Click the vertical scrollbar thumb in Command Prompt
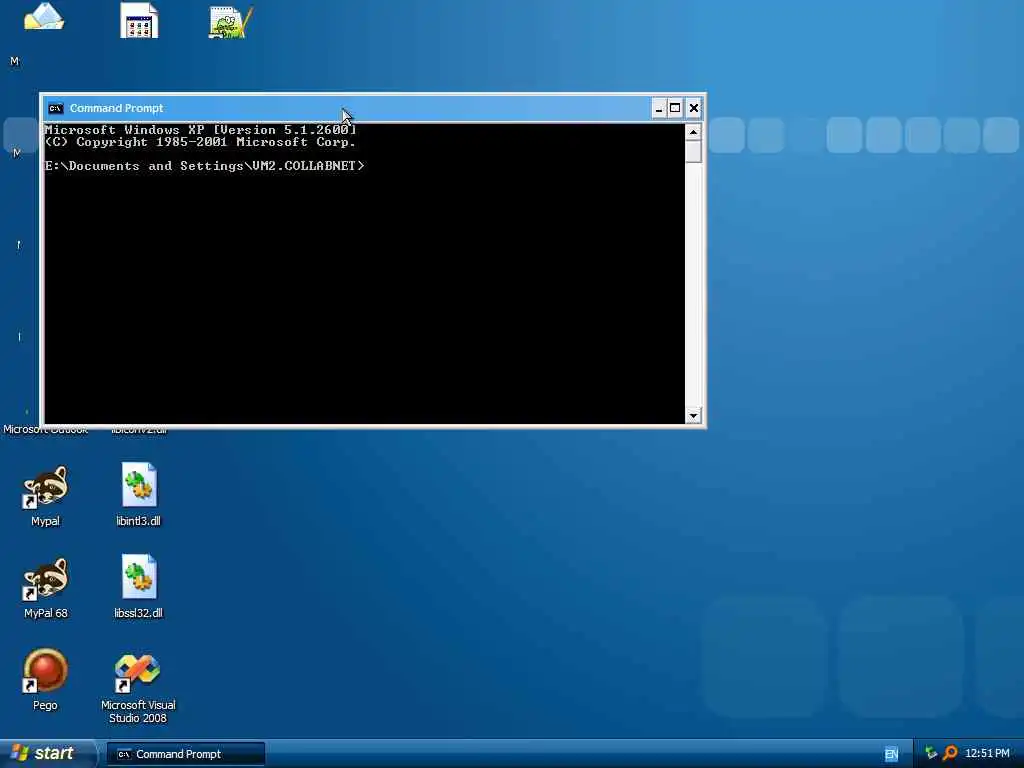Screen dimensions: 1024x768 694,152
